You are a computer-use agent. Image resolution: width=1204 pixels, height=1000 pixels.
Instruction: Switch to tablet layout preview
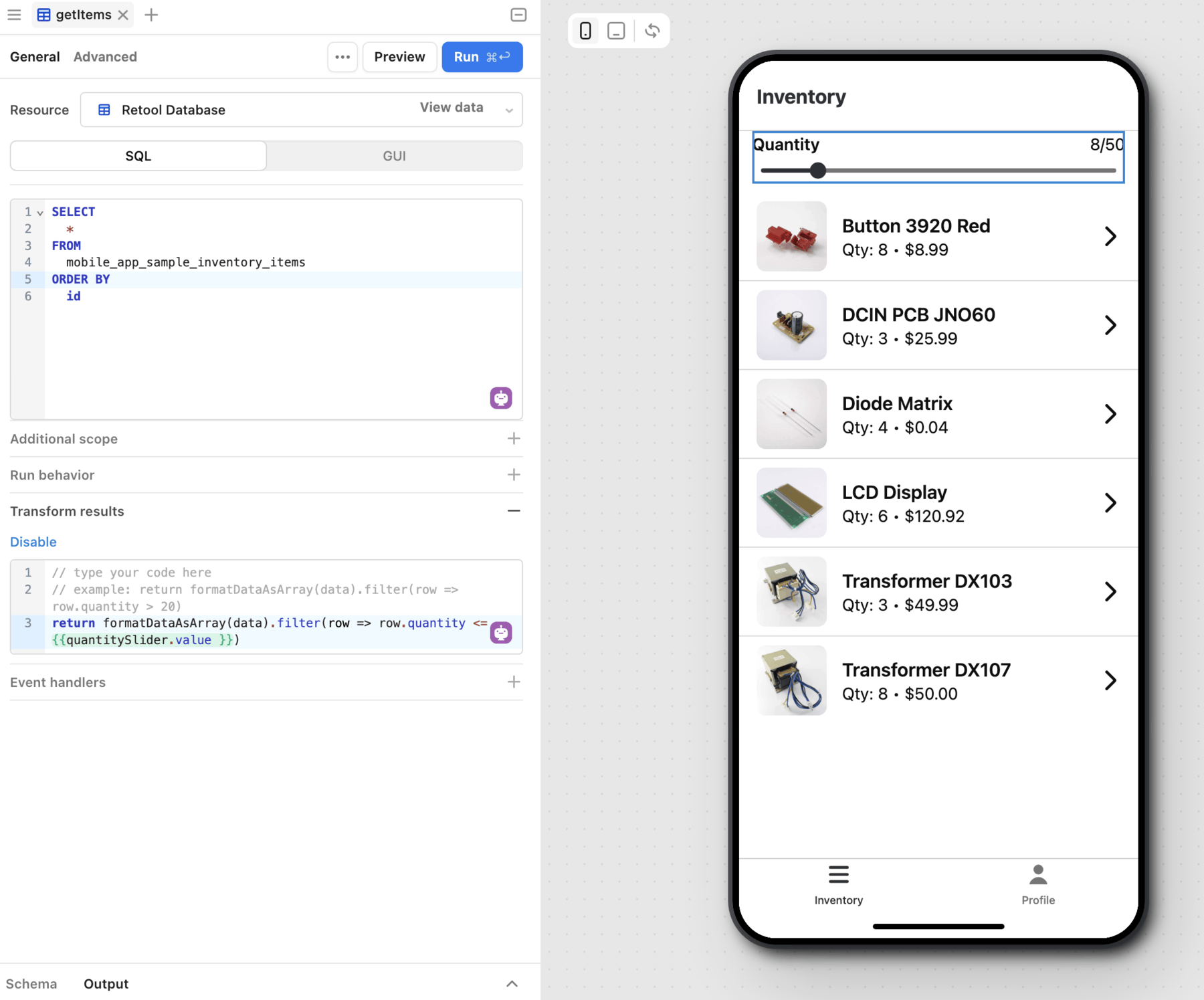[616, 31]
